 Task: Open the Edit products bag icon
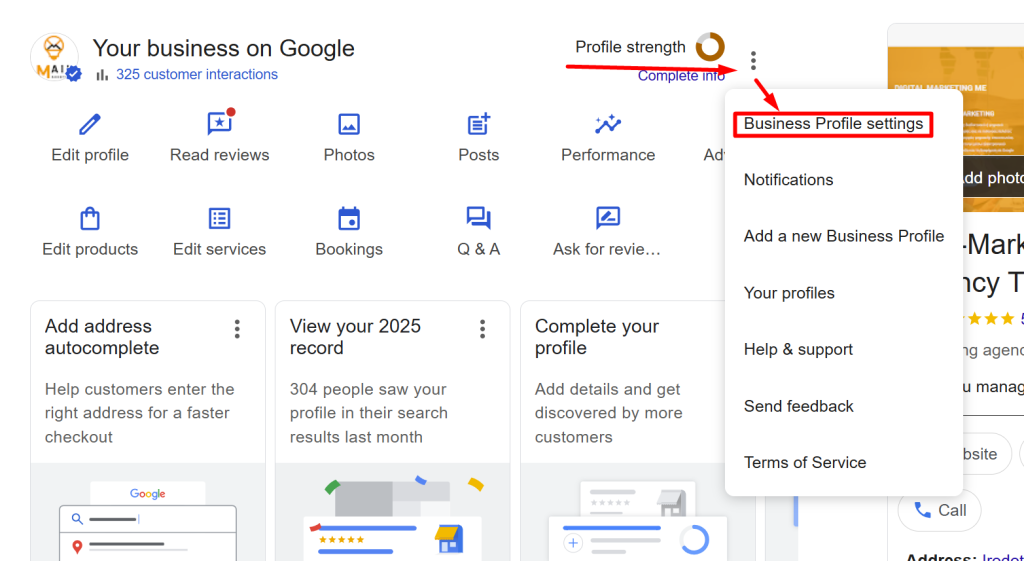(x=90, y=219)
